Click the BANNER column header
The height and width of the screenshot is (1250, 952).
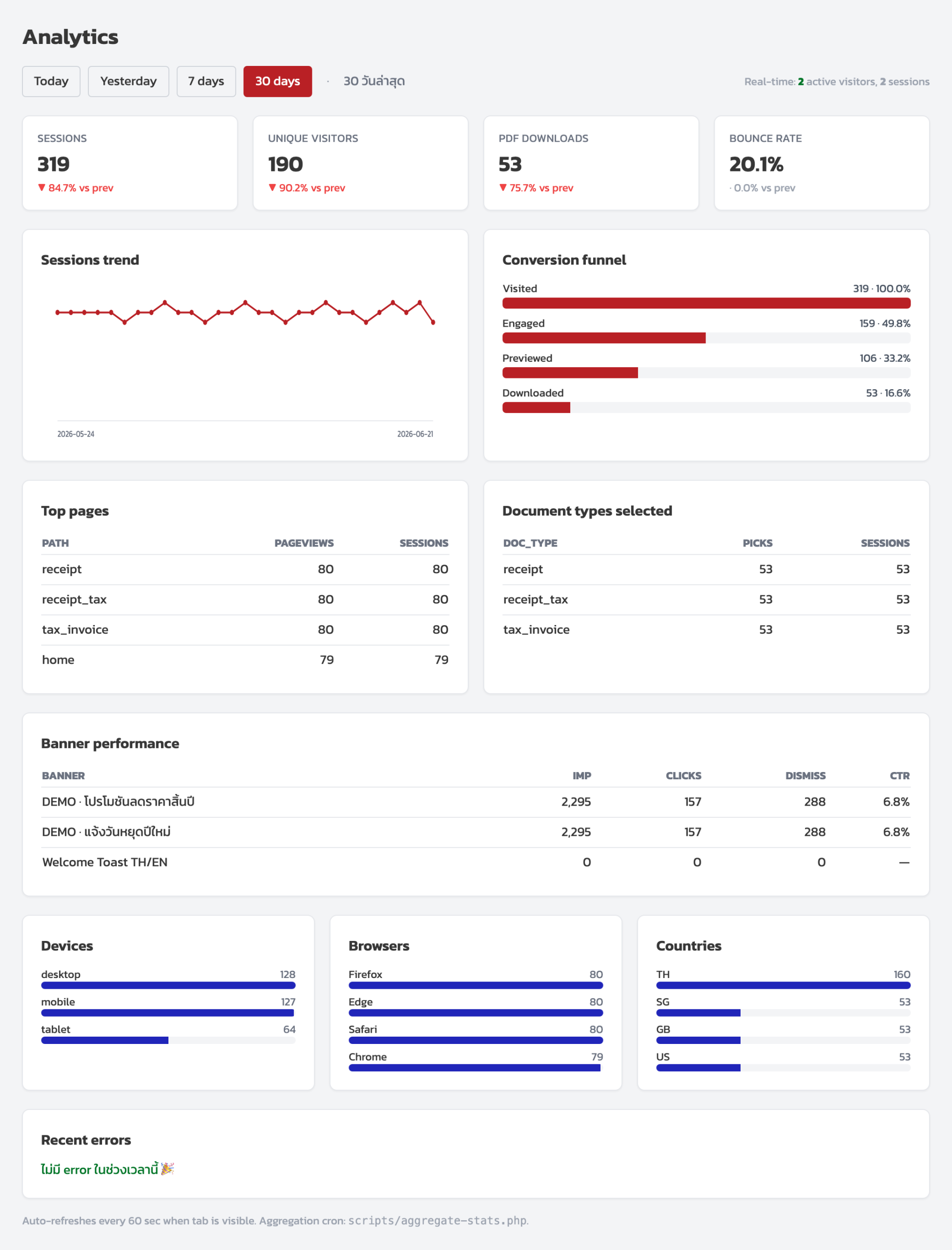point(63,776)
